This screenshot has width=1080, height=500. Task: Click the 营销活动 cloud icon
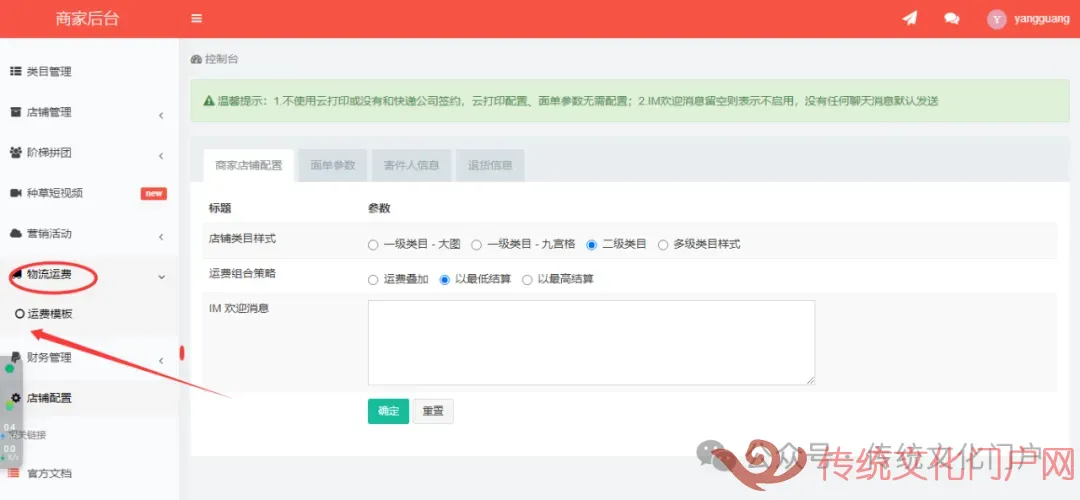tap(15, 233)
